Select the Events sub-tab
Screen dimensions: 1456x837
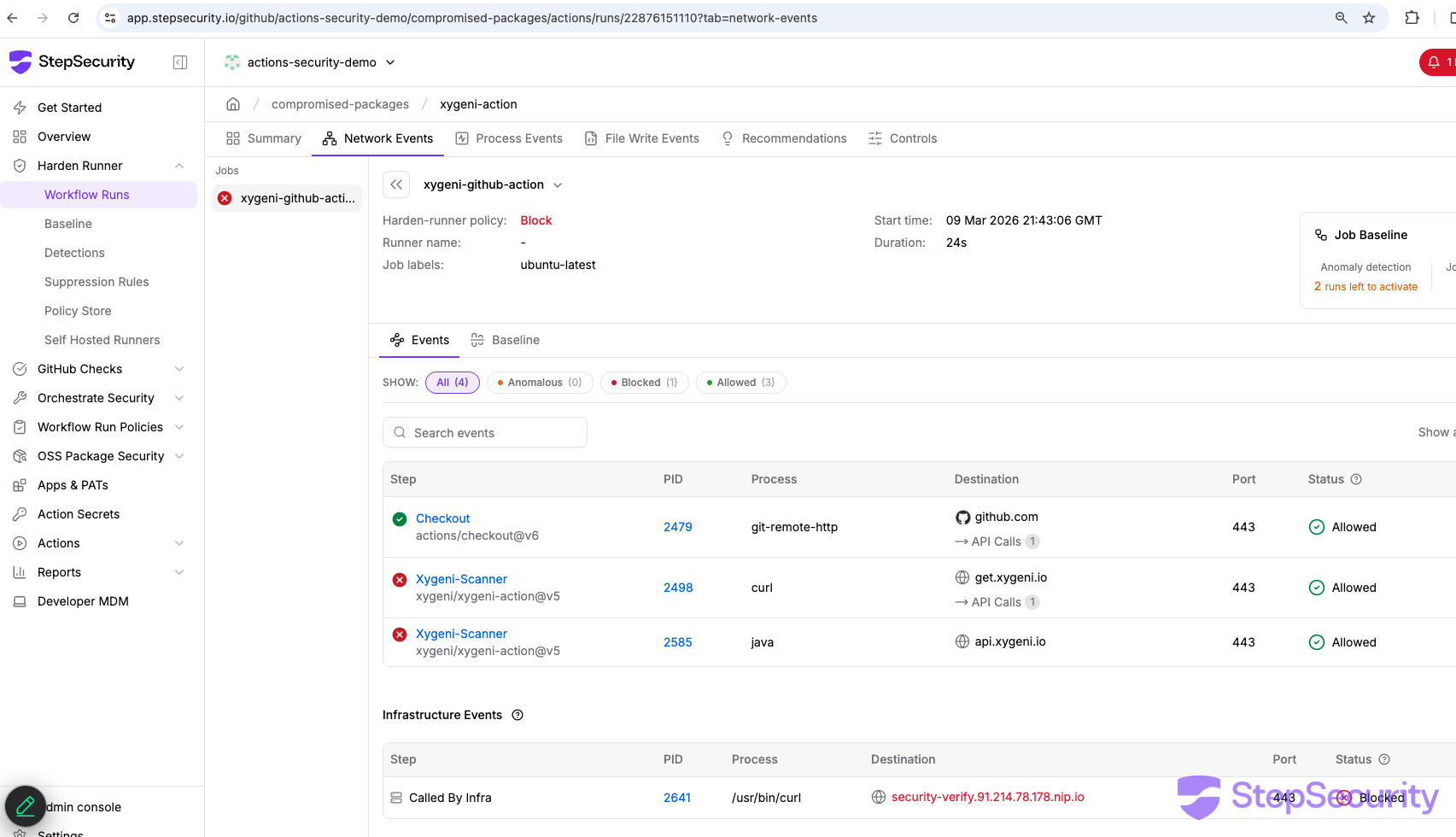(419, 340)
